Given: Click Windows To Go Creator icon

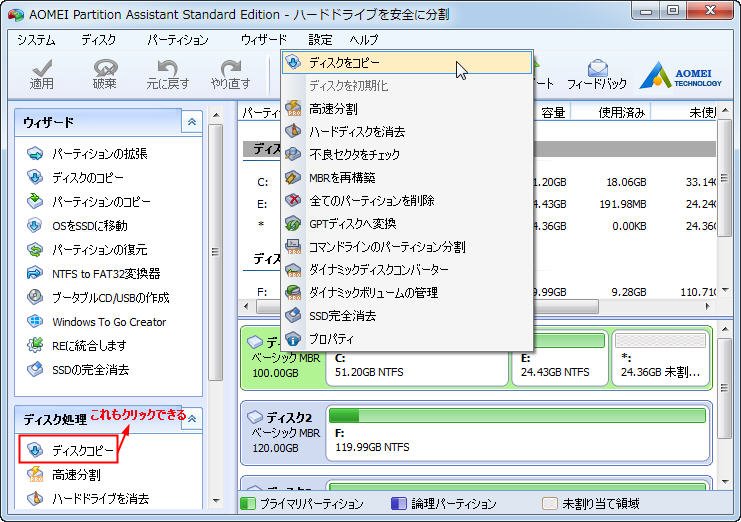Looking at the screenshot, I should pyautogui.click(x=35, y=321).
